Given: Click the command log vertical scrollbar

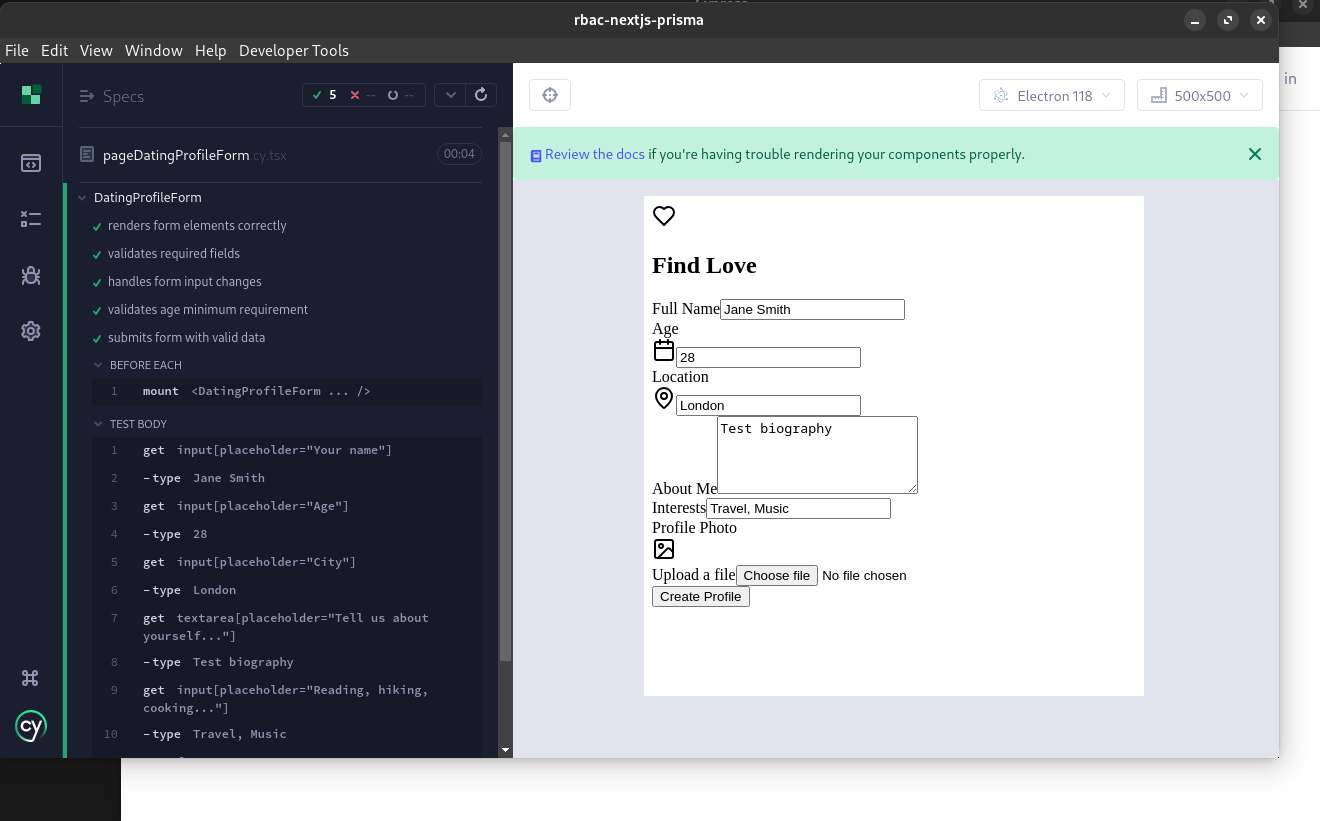Looking at the screenshot, I should tap(505, 400).
